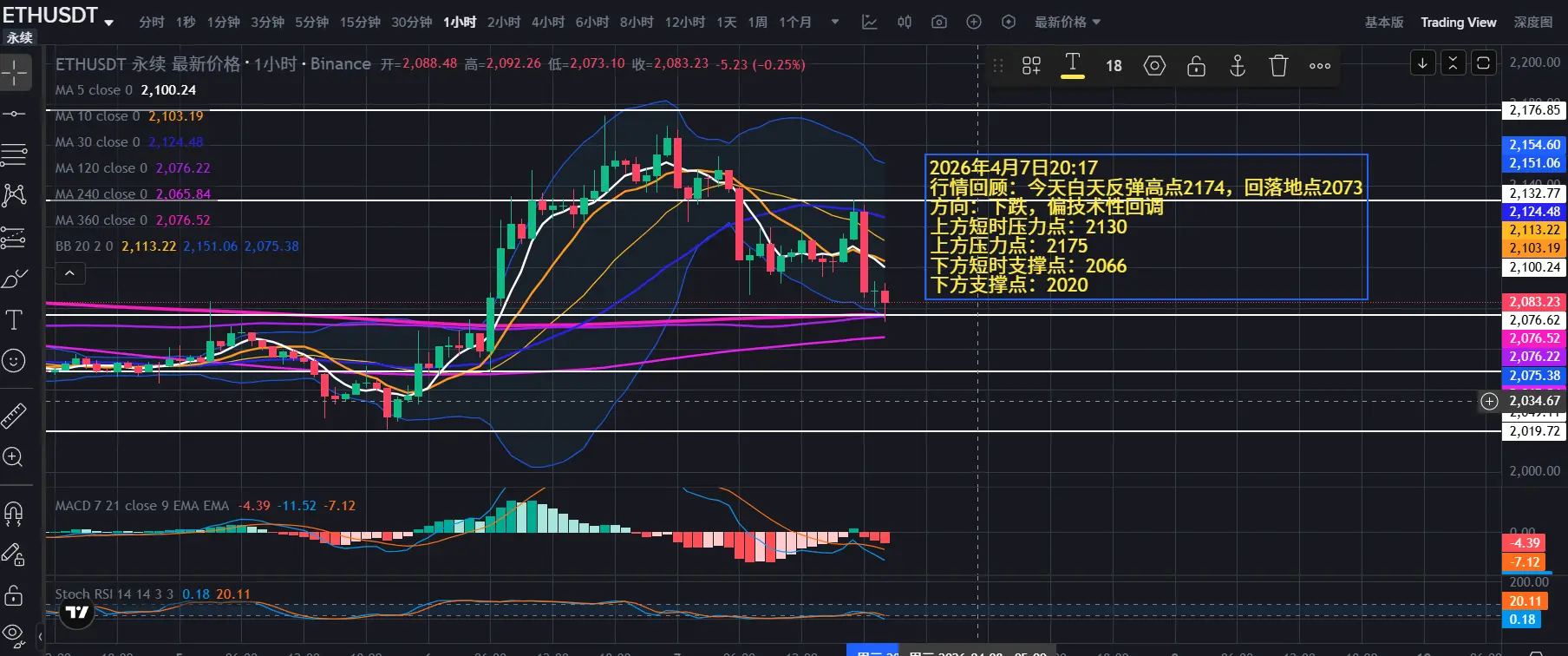The width and height of the screenshot is (1568, 656).
Task: Click the MACD 7 21 indicator legend
Action: pos(206,506)
